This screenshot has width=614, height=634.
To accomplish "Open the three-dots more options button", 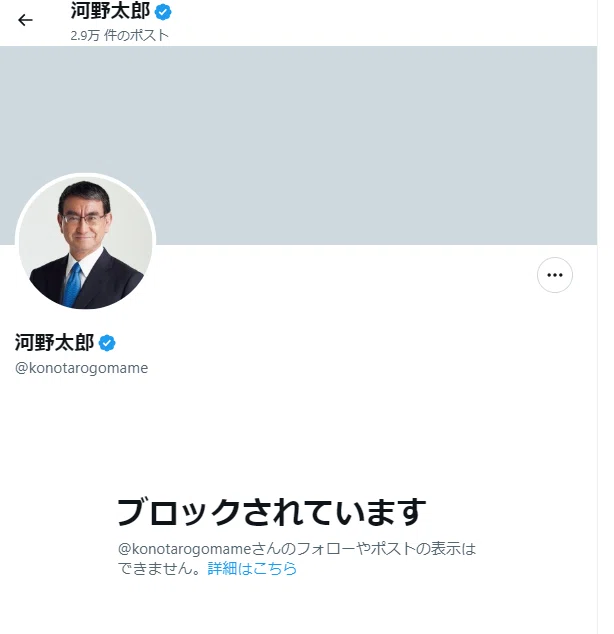I will point(555,275).
